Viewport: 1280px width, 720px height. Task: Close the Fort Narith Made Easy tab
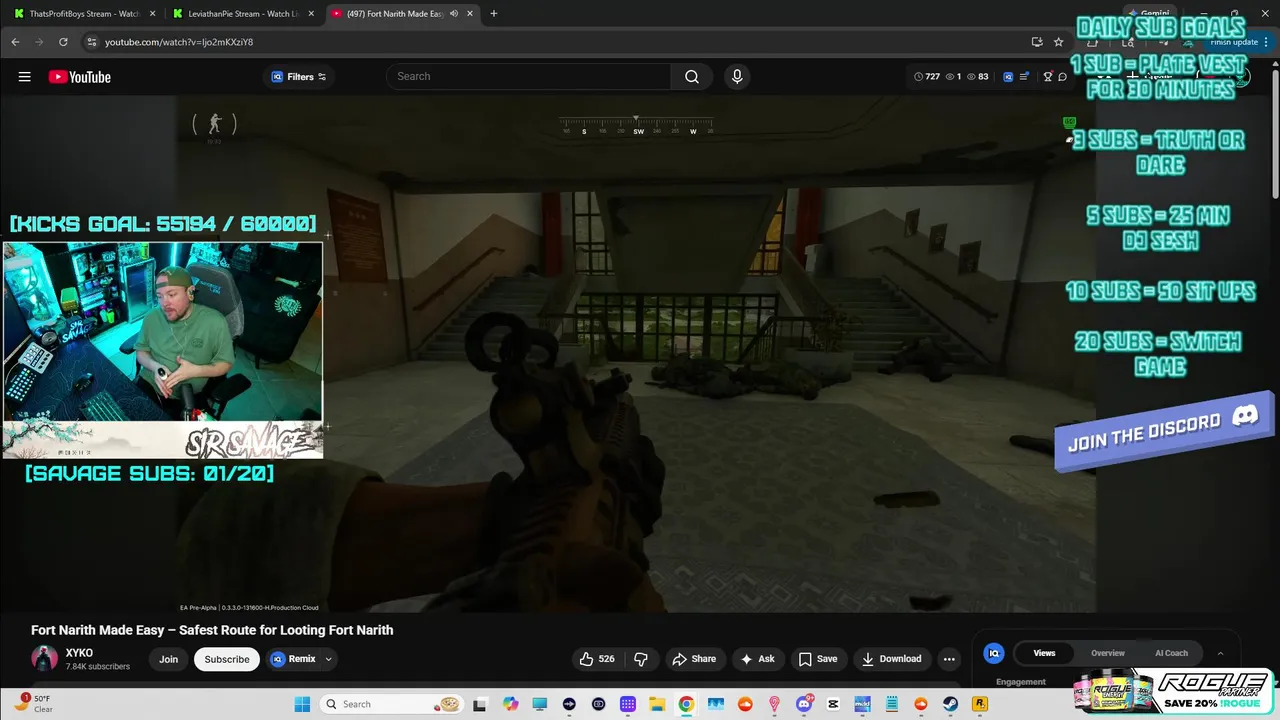tap(470, 14)
